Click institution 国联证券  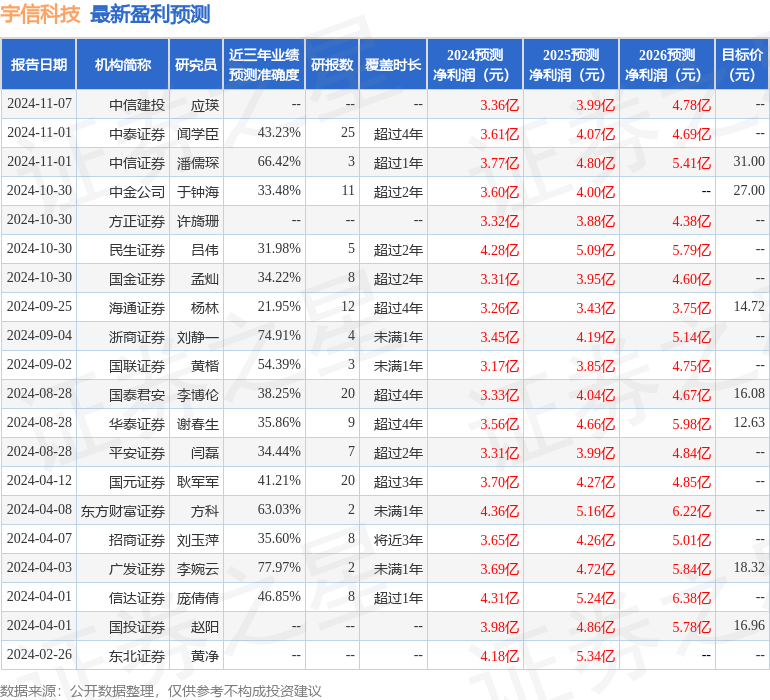(x=137, y=366)
